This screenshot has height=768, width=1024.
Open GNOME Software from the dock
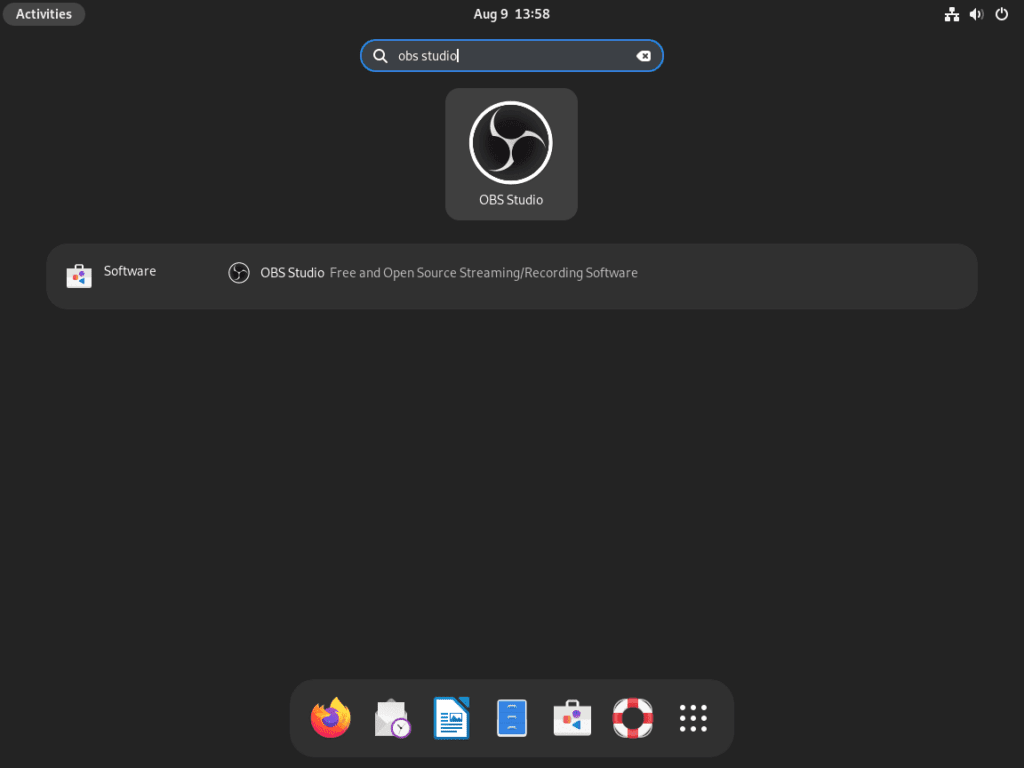571,717
